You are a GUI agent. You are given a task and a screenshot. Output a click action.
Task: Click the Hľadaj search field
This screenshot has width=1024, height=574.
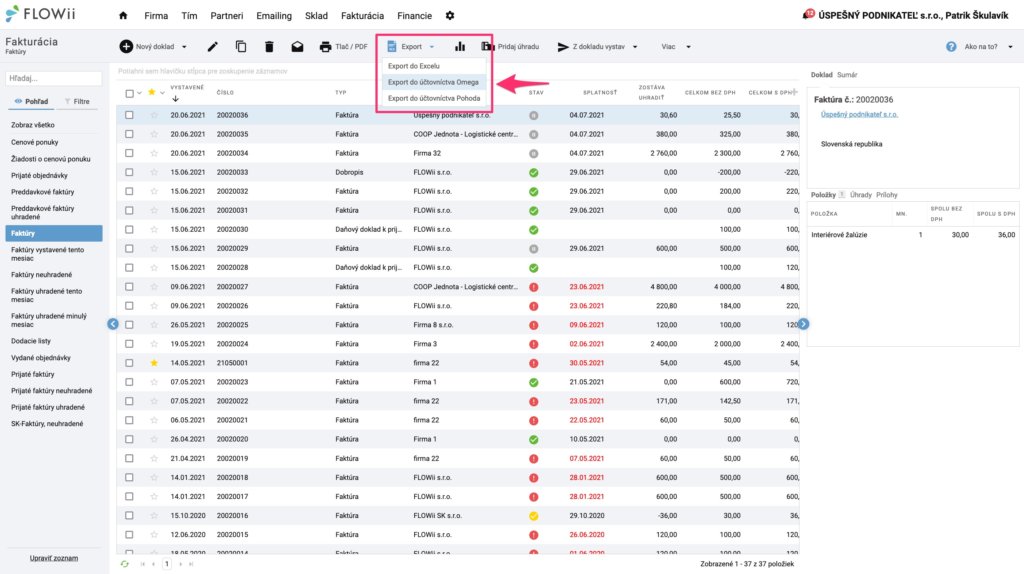tap(54, 78)
